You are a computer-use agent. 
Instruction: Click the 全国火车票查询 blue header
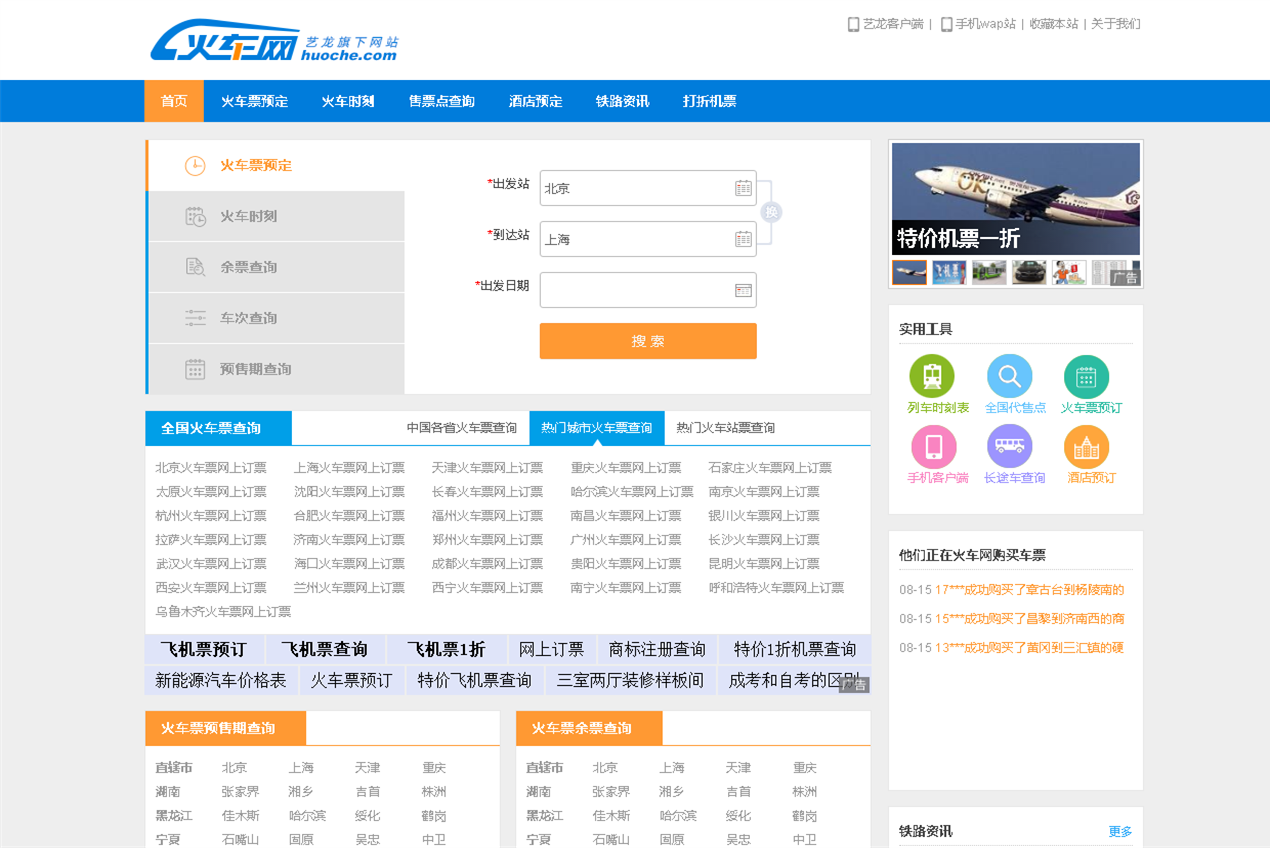[x=218, y=428]
